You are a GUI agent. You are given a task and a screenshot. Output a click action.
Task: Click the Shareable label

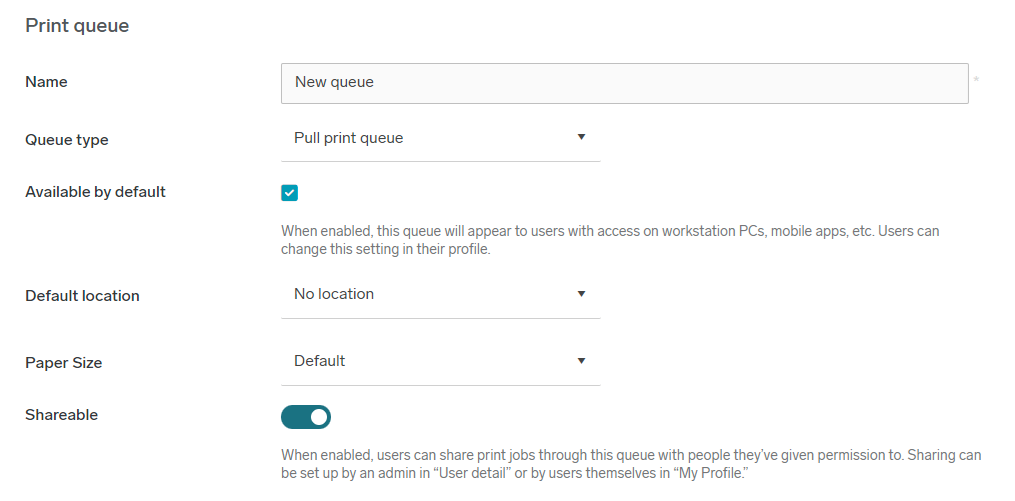coord(61,415)
